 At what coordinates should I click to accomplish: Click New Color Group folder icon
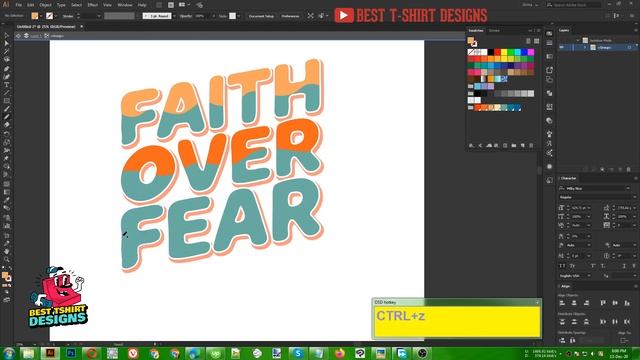pyautogui.click(x=514, y=146)
